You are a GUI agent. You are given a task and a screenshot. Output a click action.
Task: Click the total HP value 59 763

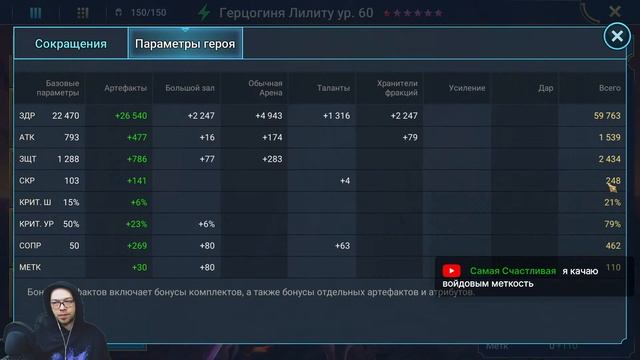click(x=607, y=116)
